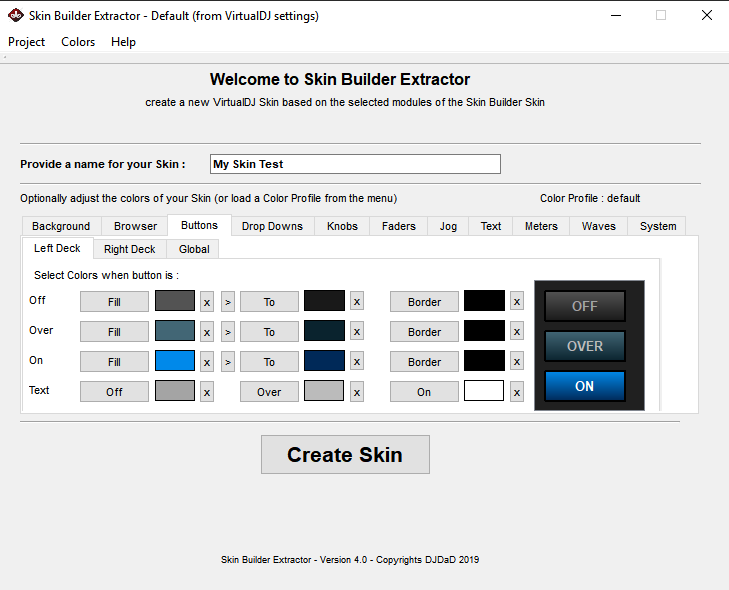Pick the bright blue On fill swatch
Viewport: 729px width, 590px height.
click(x=175, y=361)
